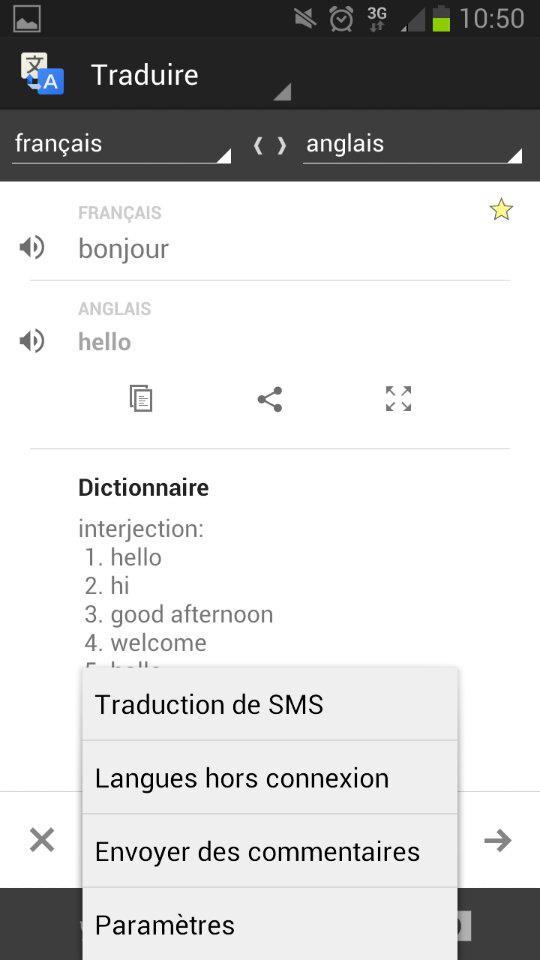Tap the translated word hello

[x=105, y=342]
